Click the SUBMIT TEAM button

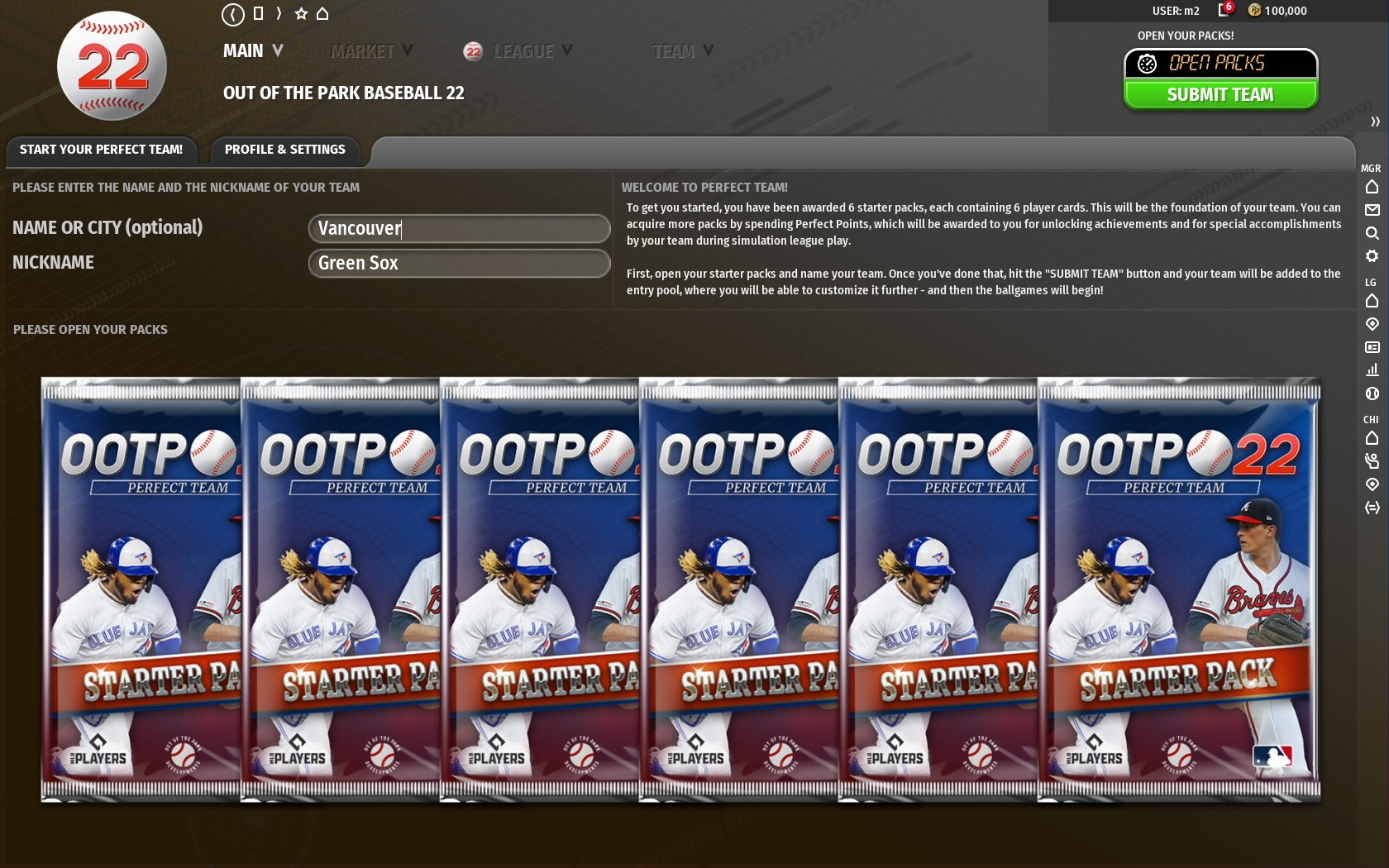tap(1220, 94)
